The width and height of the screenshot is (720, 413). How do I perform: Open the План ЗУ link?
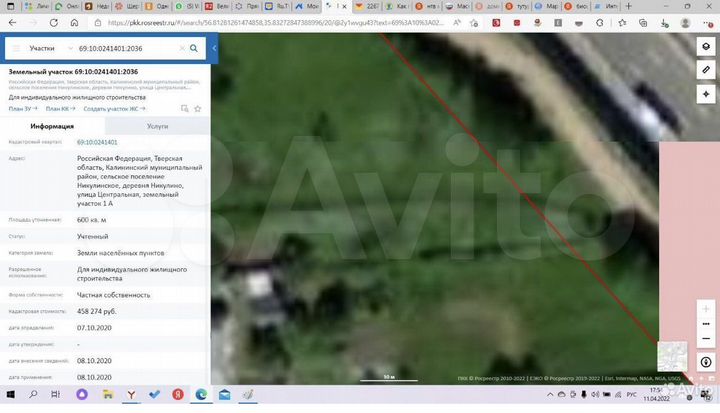point(22,109)
